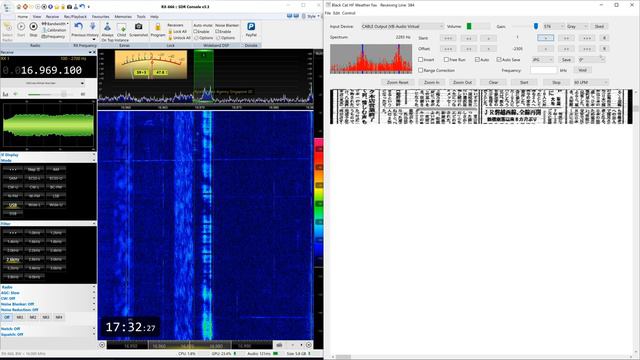
Task: Adjust the Gain slider handle
Action: pos(536,26)
